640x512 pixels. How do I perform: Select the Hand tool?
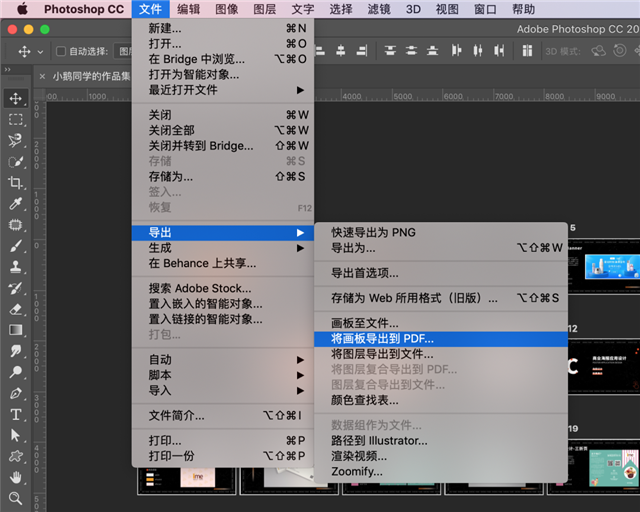pyautogui.click(x=16, y=477)
